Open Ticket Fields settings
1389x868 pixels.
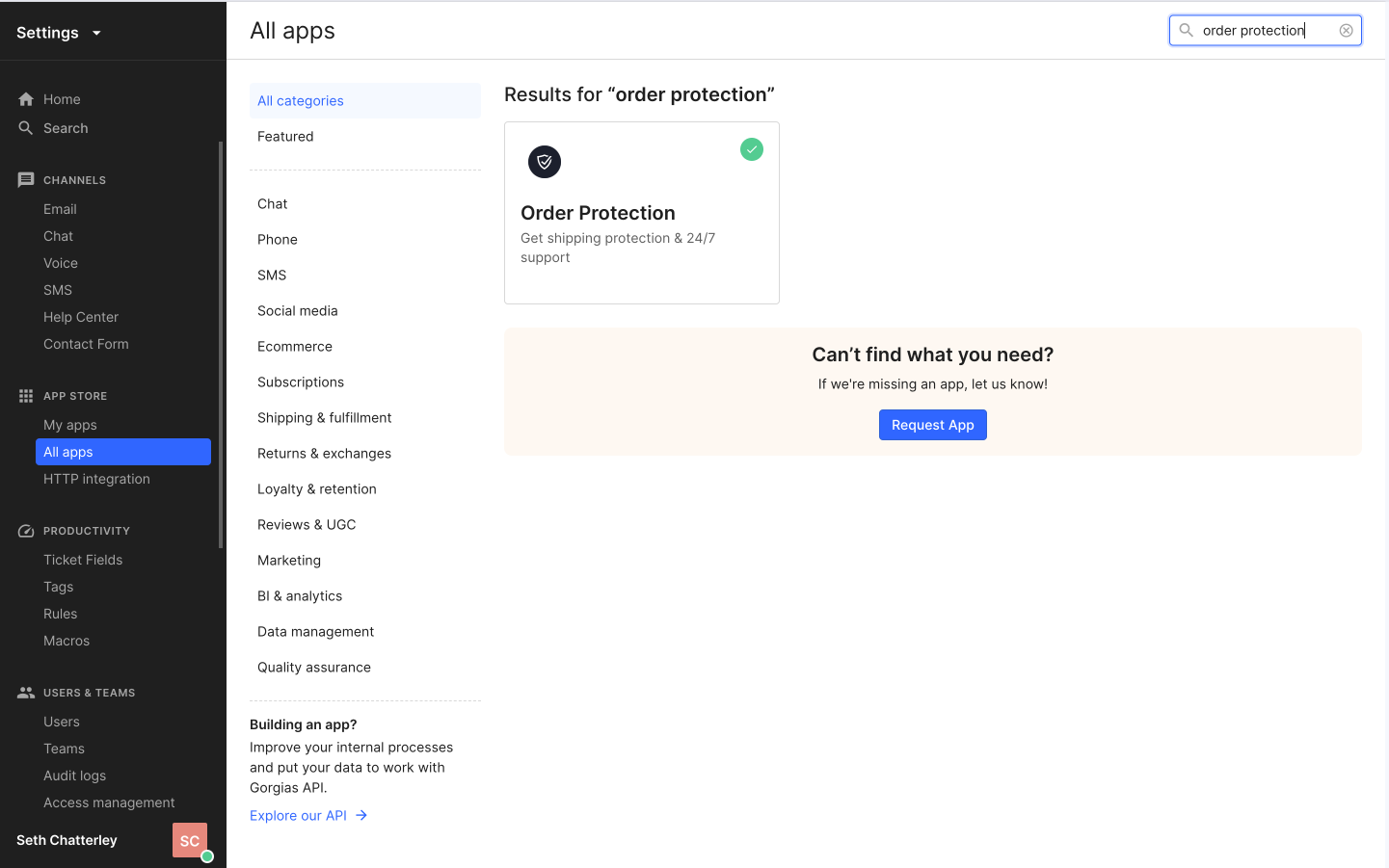[x=83, y=560]
